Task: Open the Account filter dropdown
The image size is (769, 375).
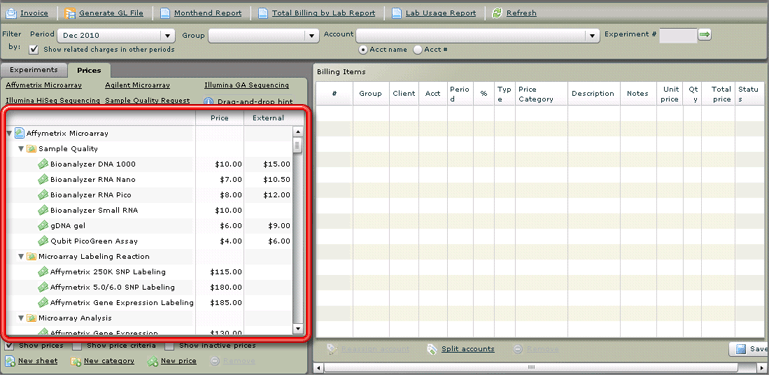Action: [478, 35]
